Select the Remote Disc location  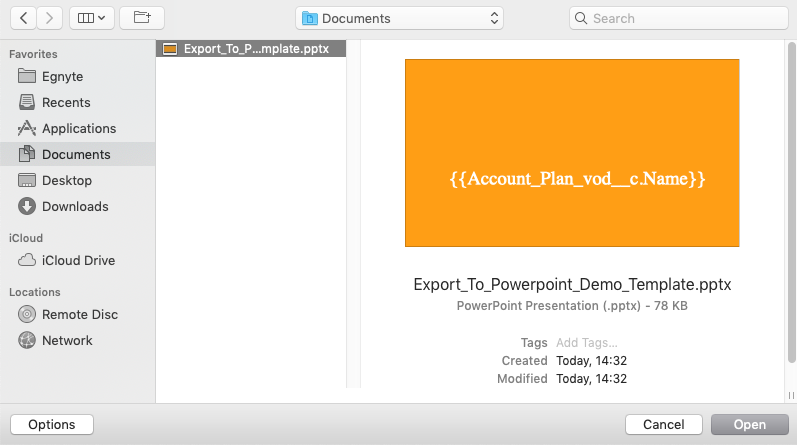point(80,315)
